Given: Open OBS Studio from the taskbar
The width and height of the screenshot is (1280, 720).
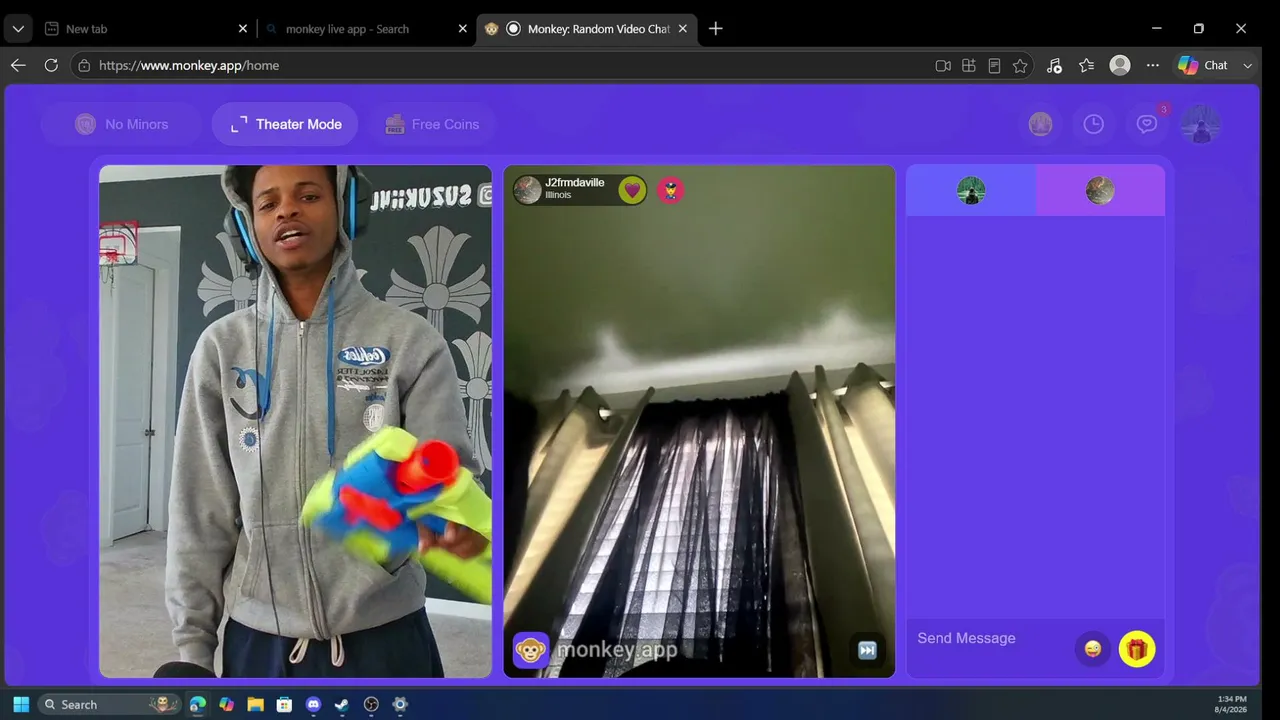Looking at the screenshot, I should [371, 704].
